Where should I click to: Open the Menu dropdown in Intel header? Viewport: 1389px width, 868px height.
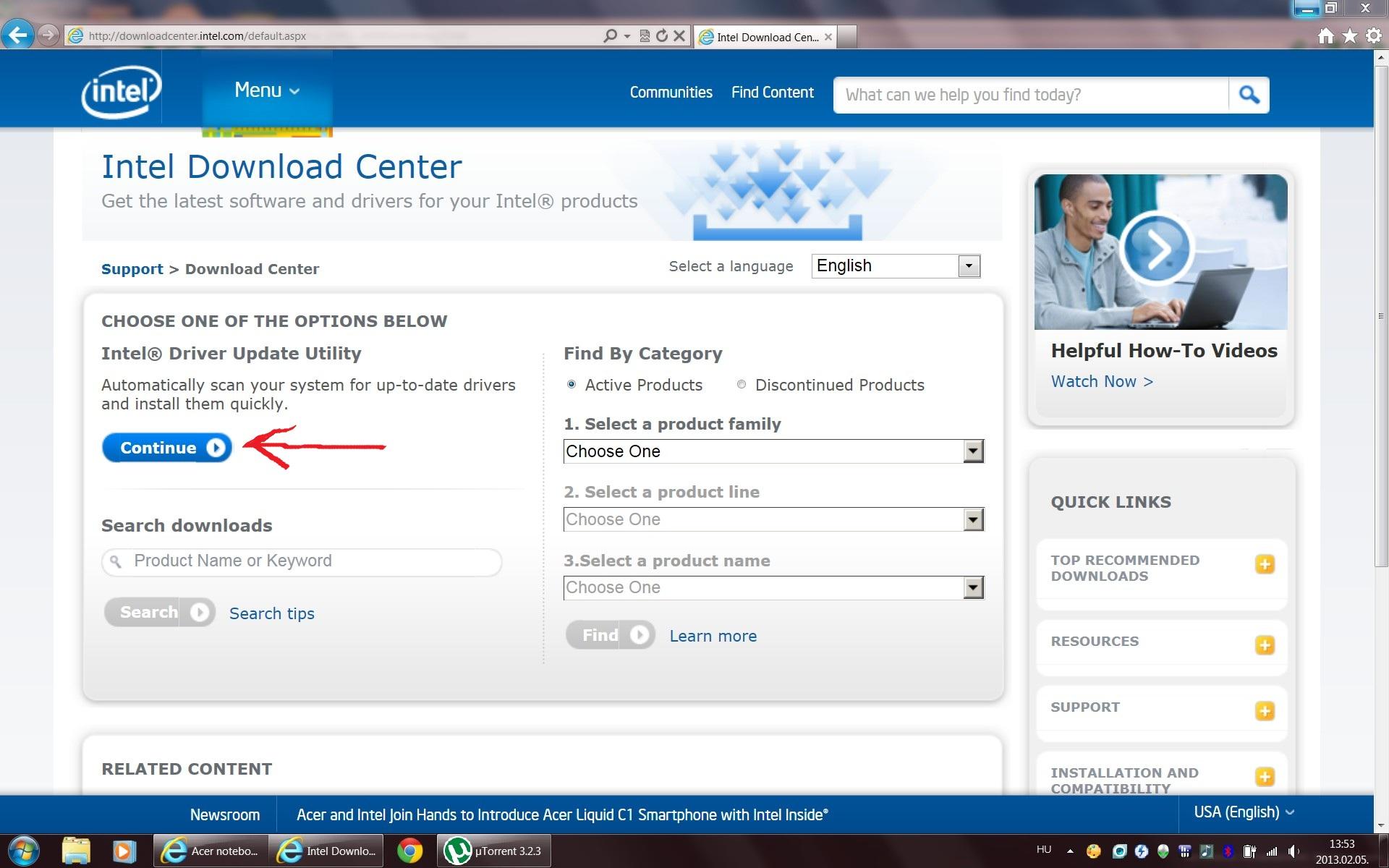click(267, 90)
